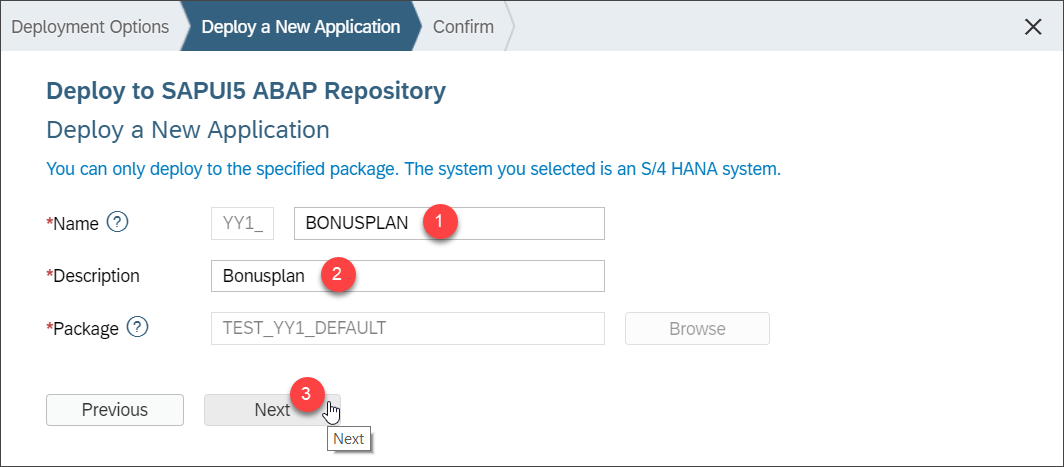
Task: Click the Description label
Action: 93,276
